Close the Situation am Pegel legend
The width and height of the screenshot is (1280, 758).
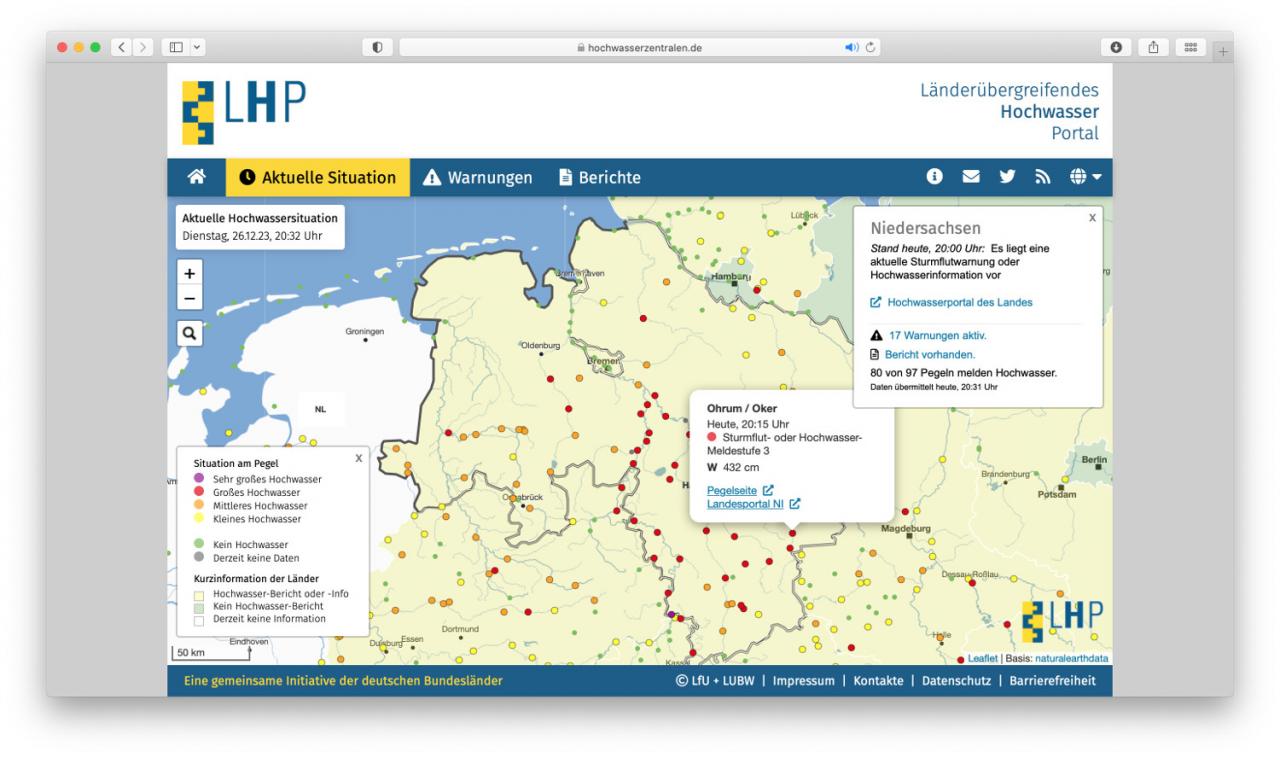click(x=359, y=457)
